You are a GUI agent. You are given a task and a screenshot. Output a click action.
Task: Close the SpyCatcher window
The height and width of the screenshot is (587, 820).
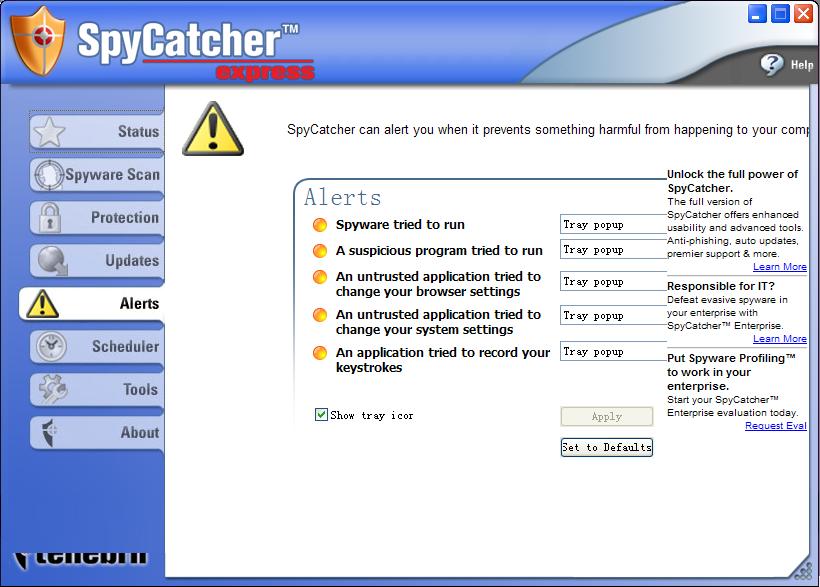pos(803,14)
